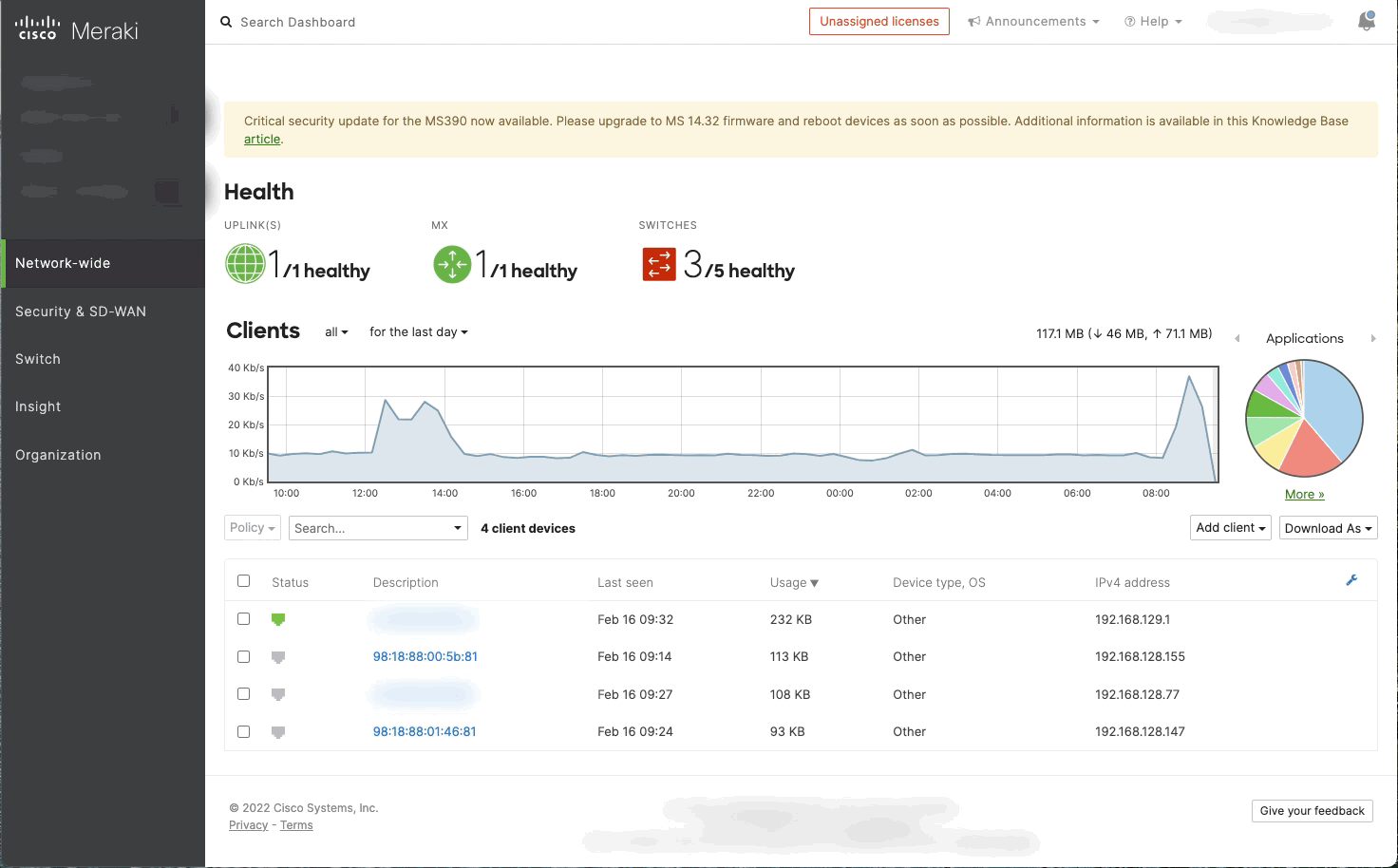Open the notifications bell

[1366, 20]
